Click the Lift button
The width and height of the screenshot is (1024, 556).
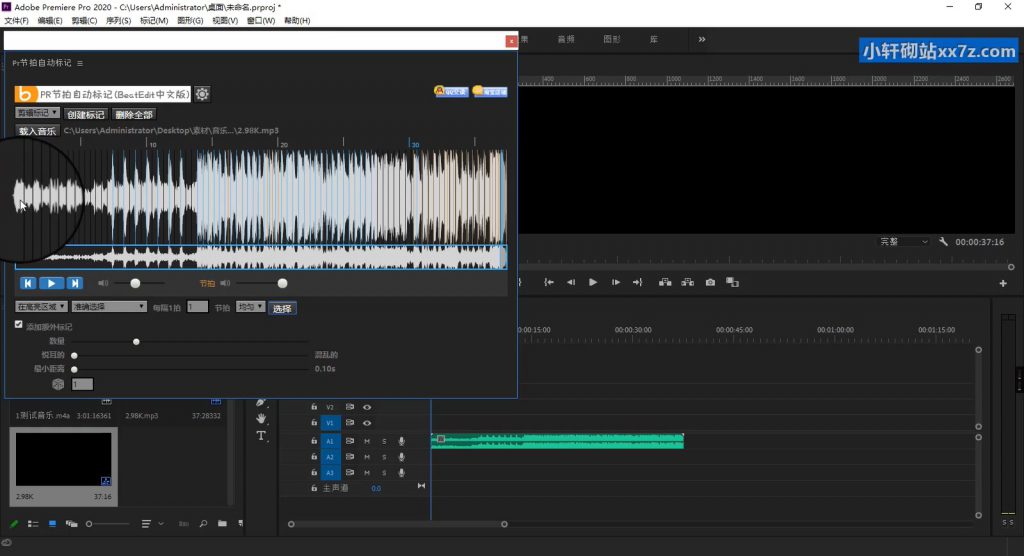(x=665, y=282)
